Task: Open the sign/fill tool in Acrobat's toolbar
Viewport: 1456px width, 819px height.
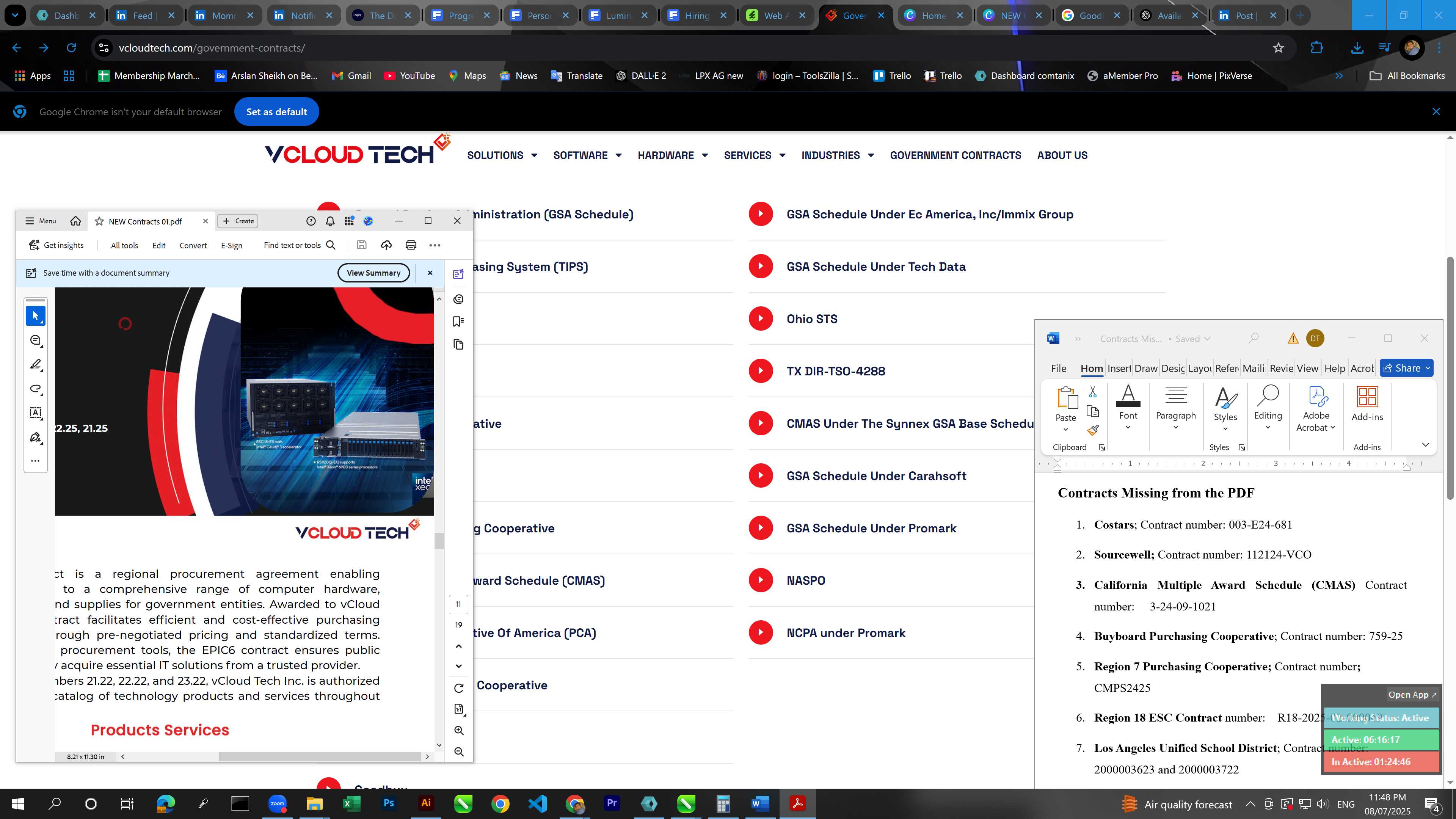Action: (36, 438)
